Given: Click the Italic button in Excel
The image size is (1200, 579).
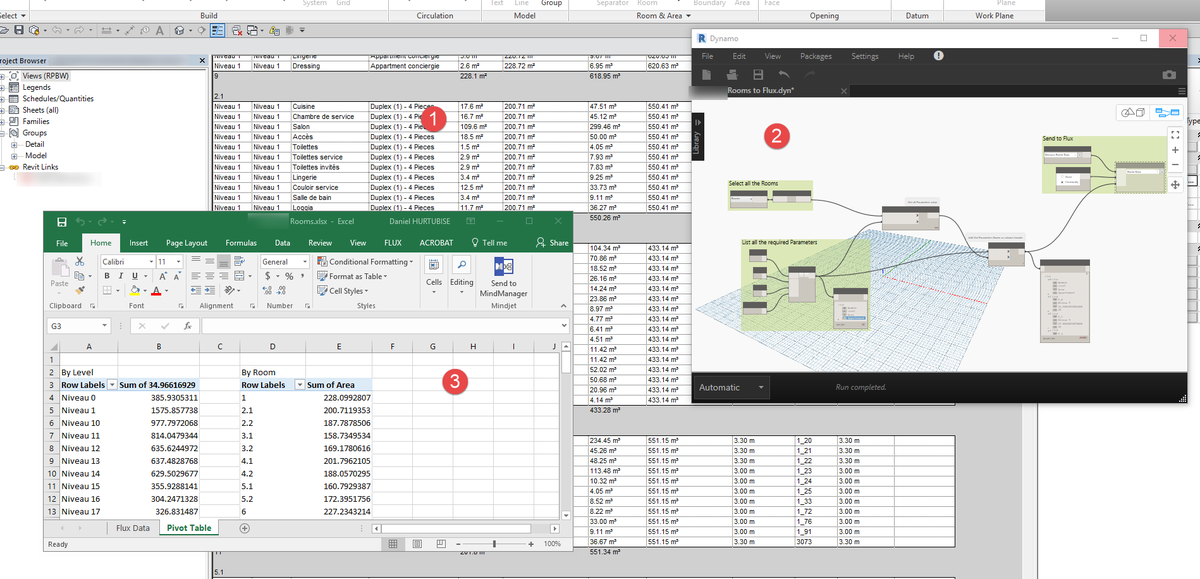Looking at the screenshot, I should click(x=120, y=276).
